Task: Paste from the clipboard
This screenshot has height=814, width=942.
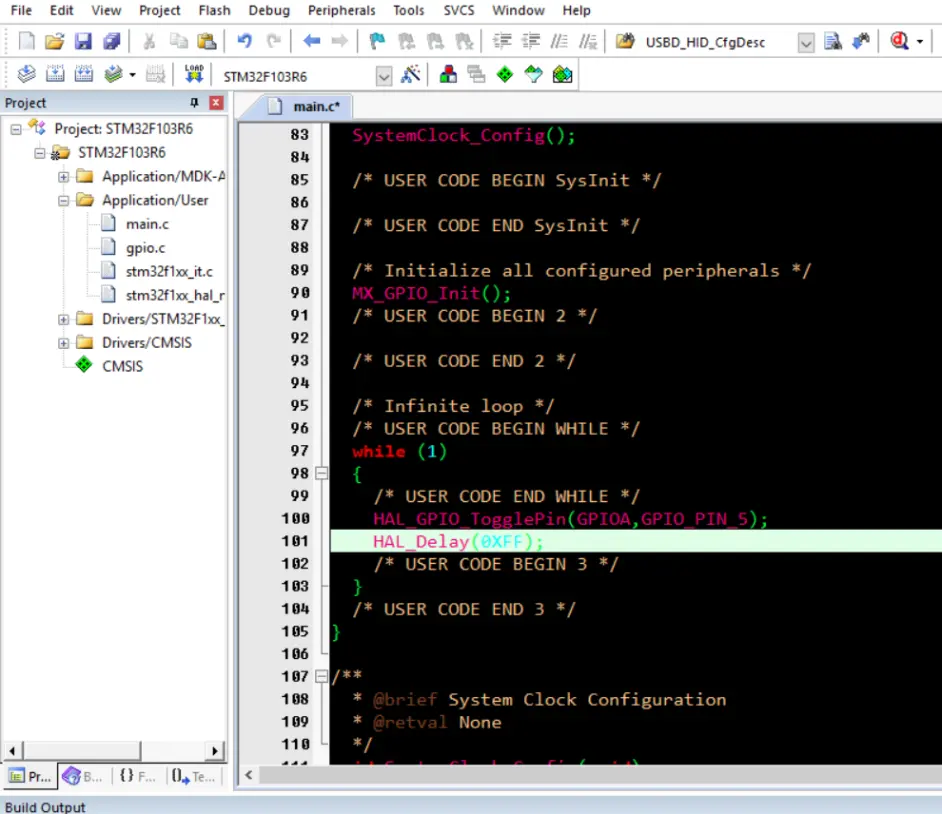Action: (x=207, y=41)
